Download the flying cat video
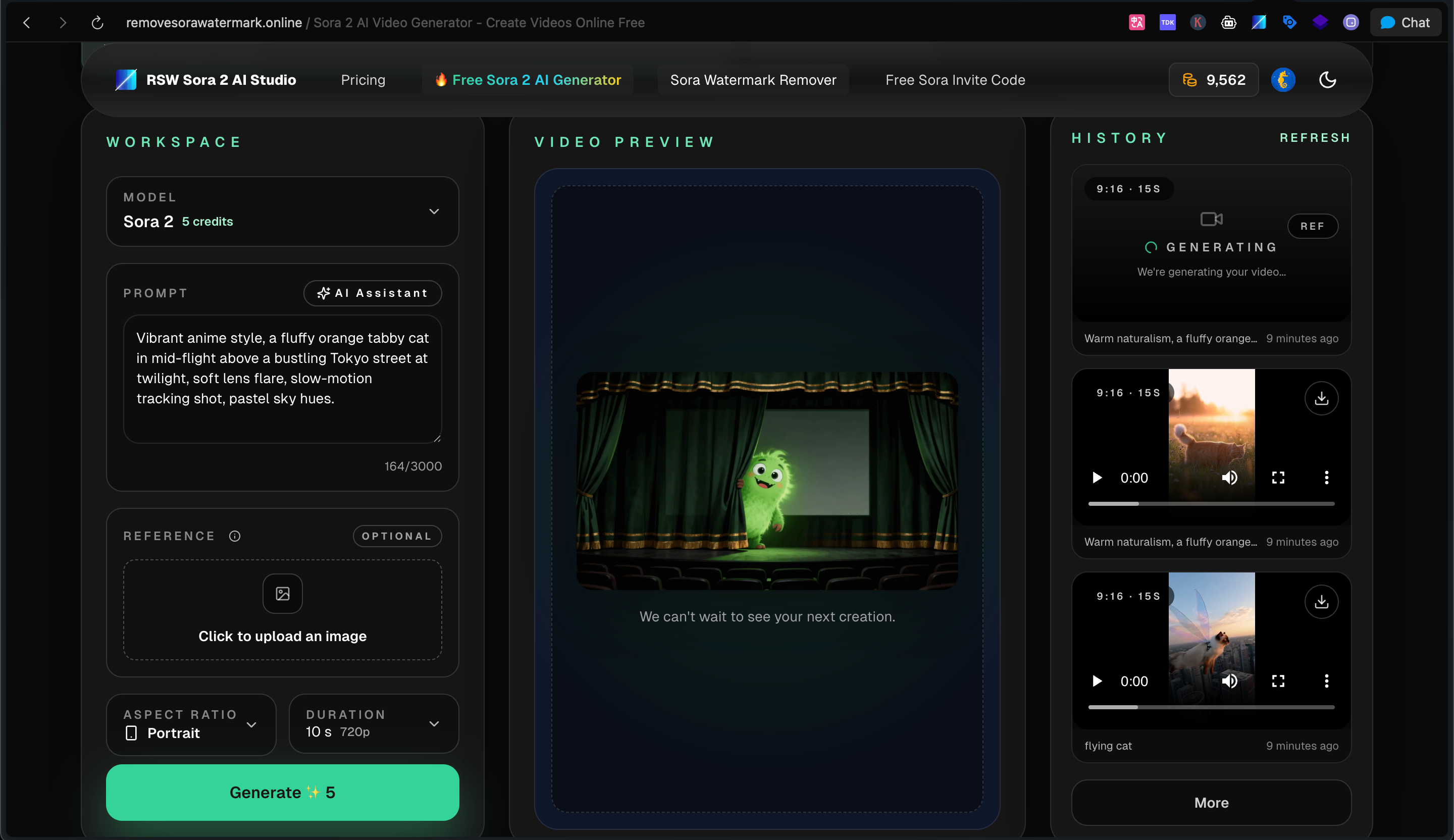 click(1321, 601)
